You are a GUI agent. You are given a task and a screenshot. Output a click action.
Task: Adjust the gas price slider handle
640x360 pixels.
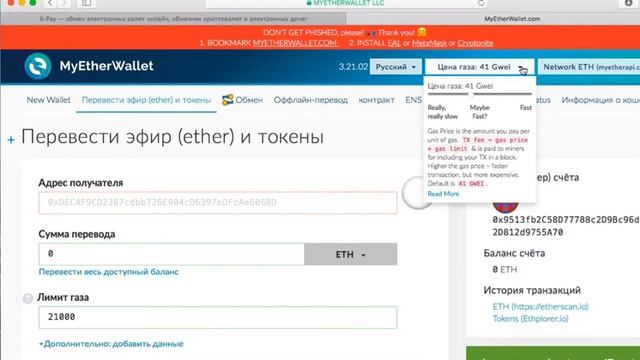[471, 94]
